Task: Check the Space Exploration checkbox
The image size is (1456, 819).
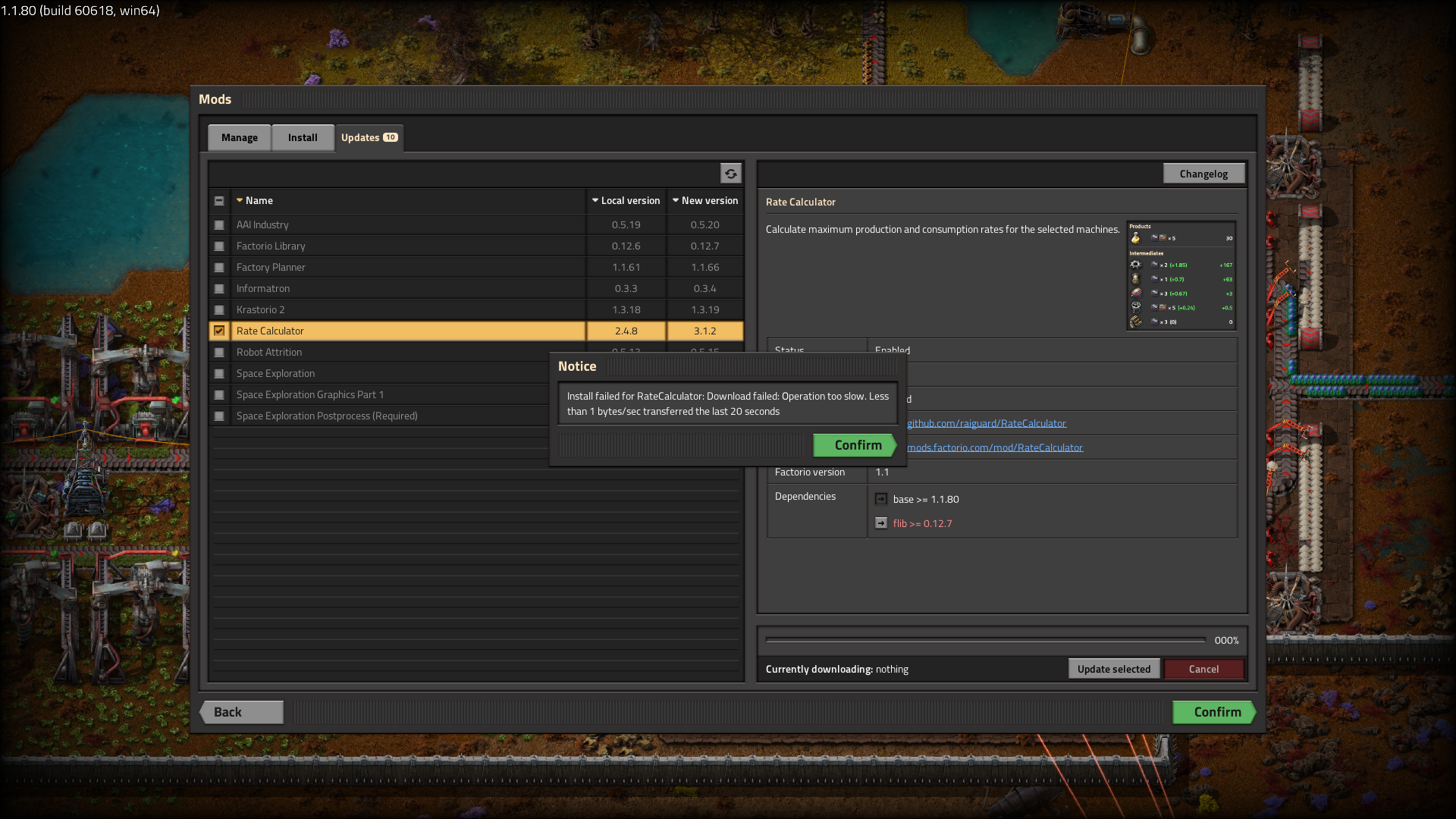Action: [219, 374]
